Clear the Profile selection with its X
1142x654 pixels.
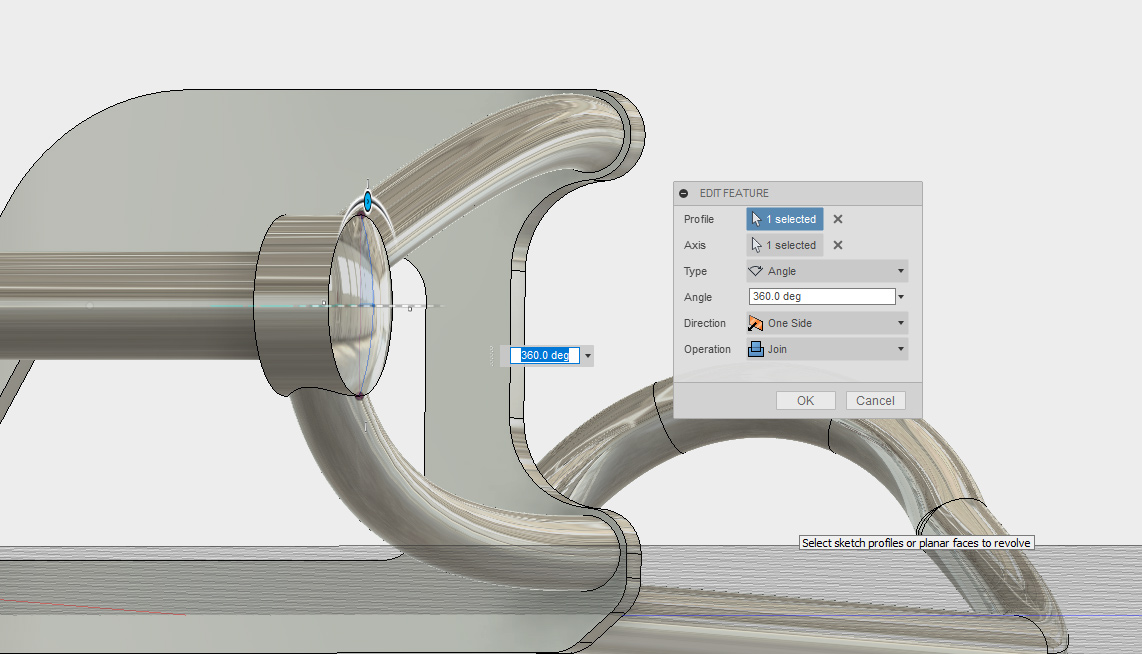coord(838,220)
